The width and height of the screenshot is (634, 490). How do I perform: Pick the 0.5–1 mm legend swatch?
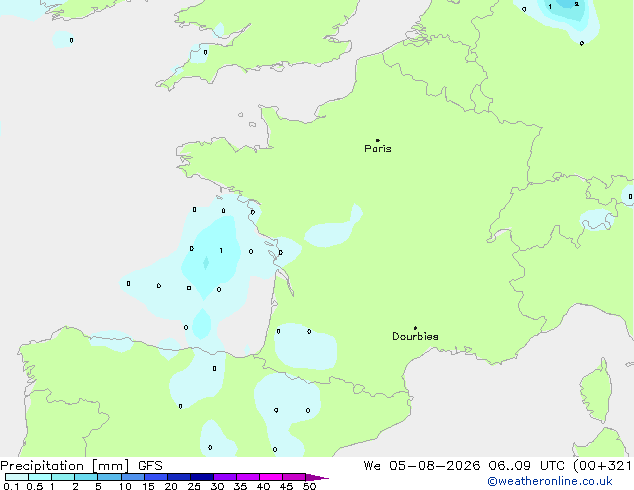point(40,477)
